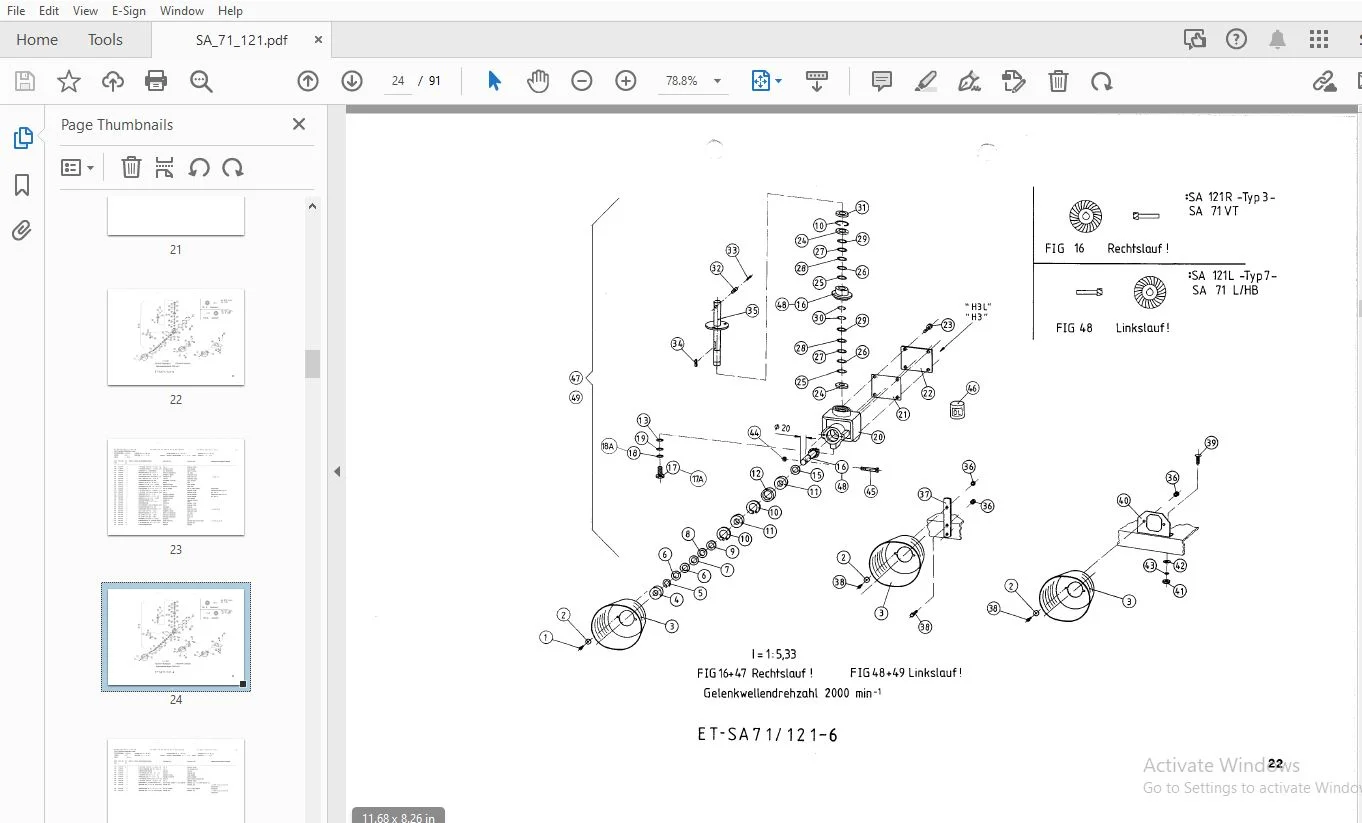Open the Window menu
1362x823 pixels.
coord(182,11)
